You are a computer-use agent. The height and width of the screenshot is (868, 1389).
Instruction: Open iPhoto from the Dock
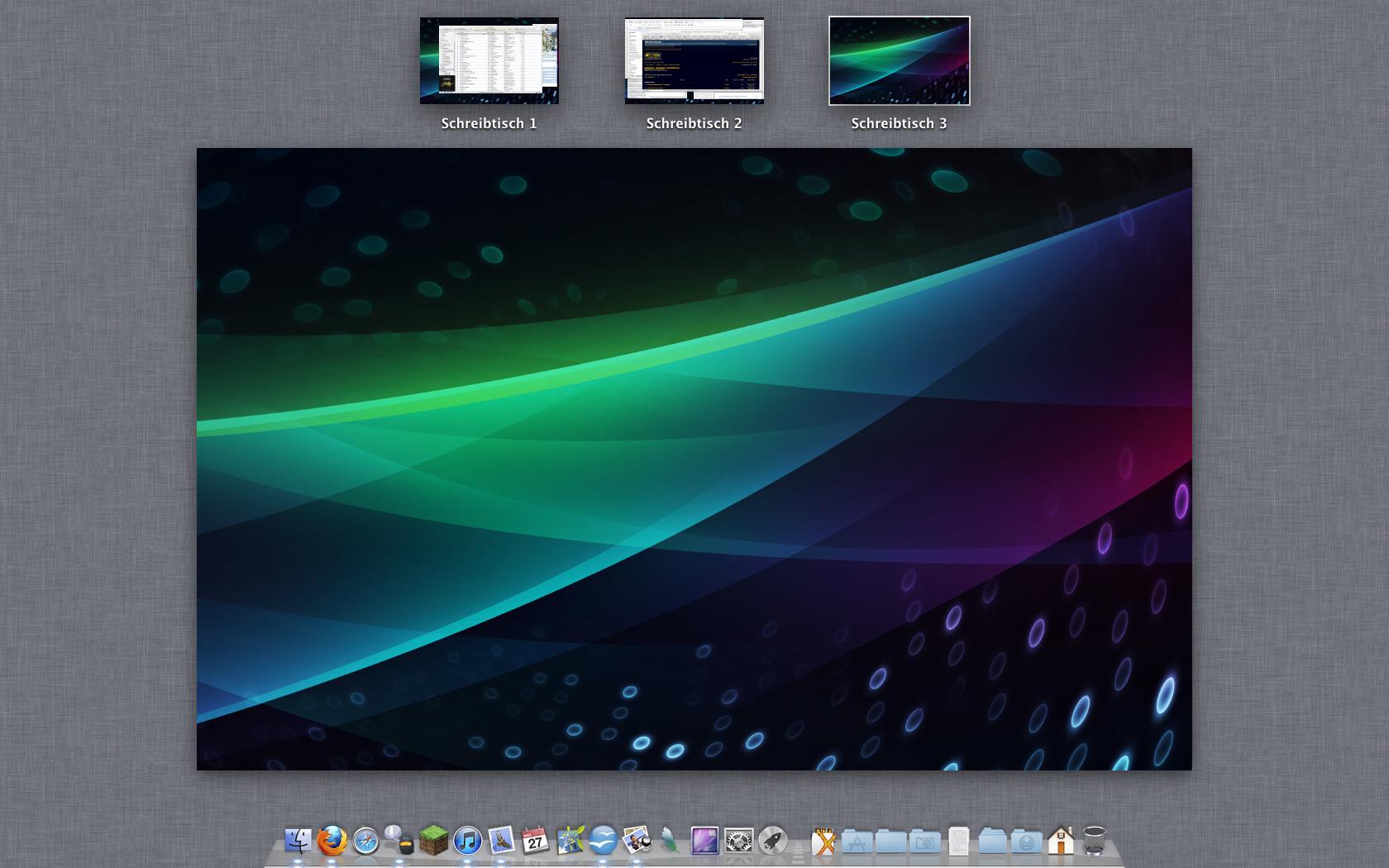click(637, 841)
